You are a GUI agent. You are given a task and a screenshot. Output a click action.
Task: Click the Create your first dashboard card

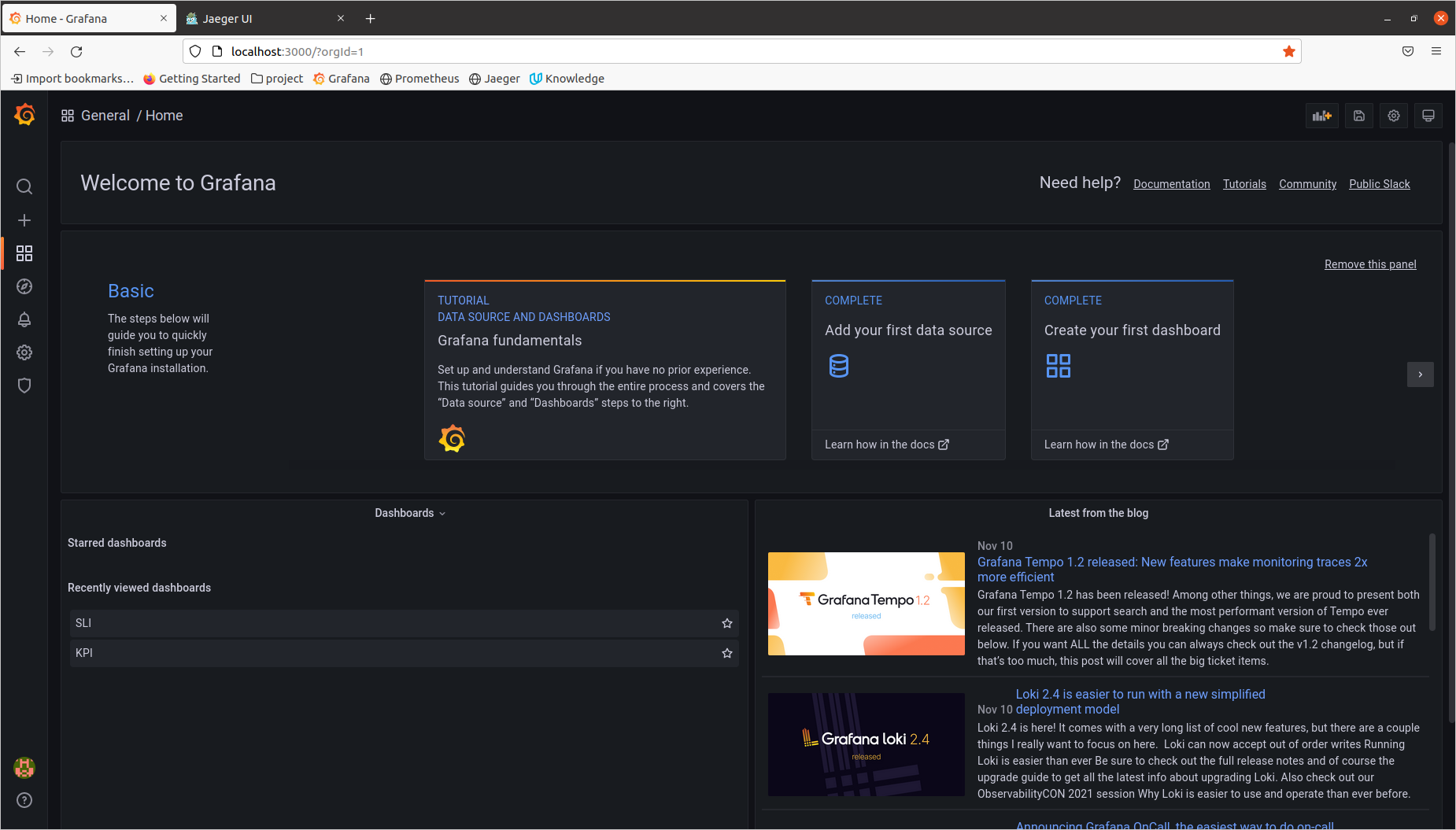tap(1132, 370)
